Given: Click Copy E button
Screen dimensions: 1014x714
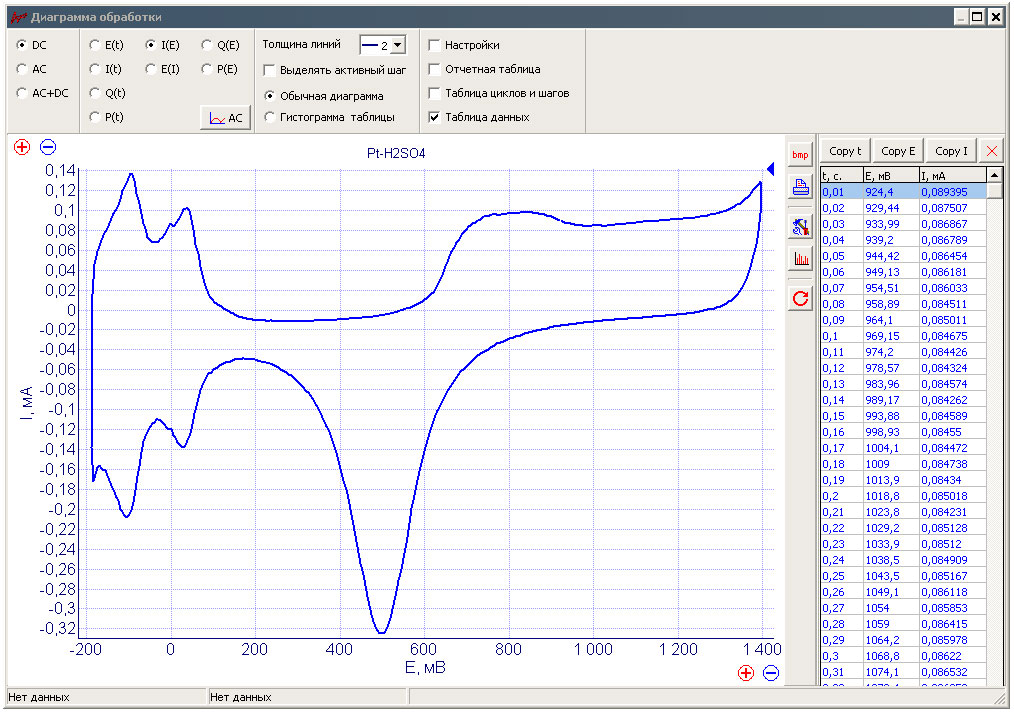Looking at the screenshot, I should pos(898,151).
